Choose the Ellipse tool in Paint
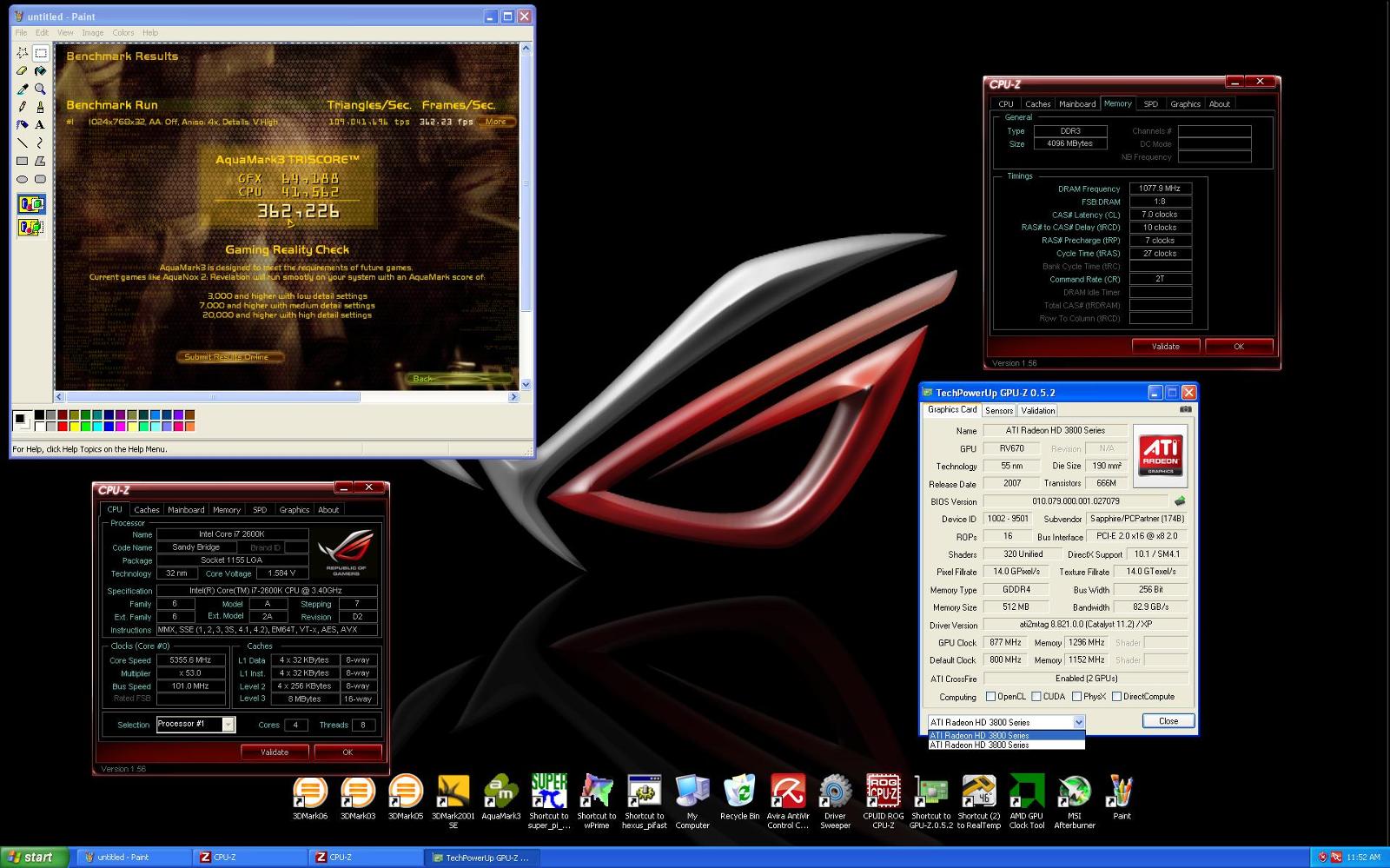Image resolution: width=1390 pixels, height=868 pixels. [23, 179]
